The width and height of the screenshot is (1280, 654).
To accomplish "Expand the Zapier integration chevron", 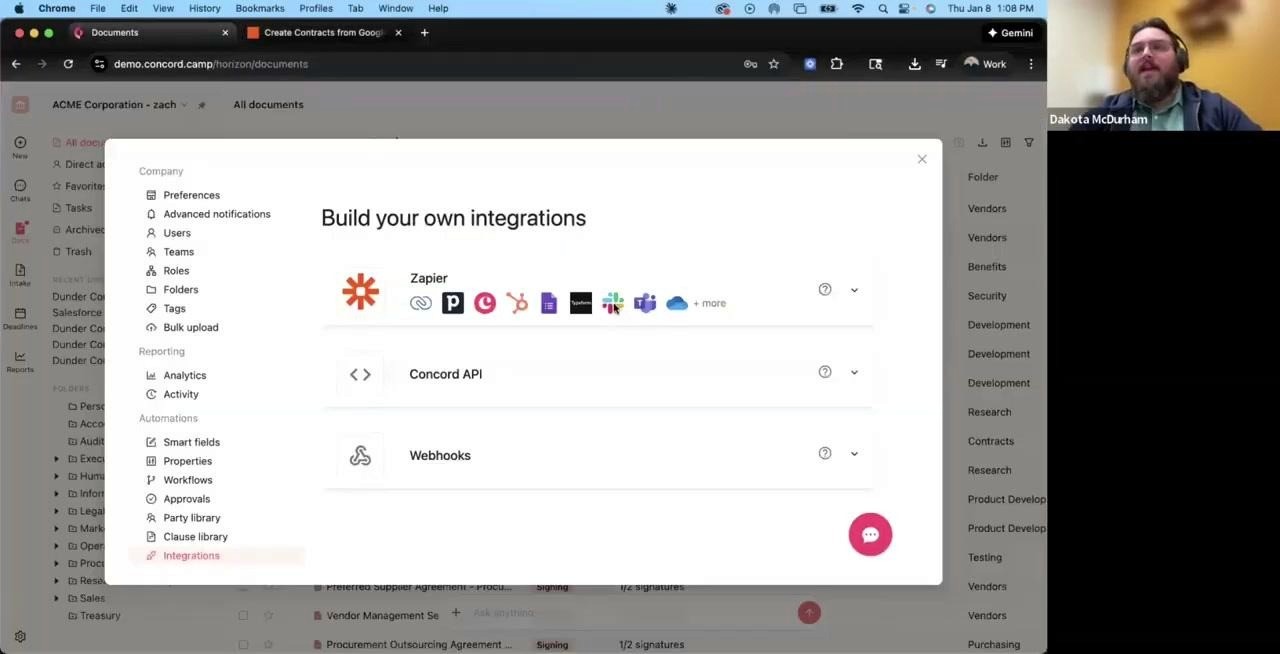I will (854, 290).
